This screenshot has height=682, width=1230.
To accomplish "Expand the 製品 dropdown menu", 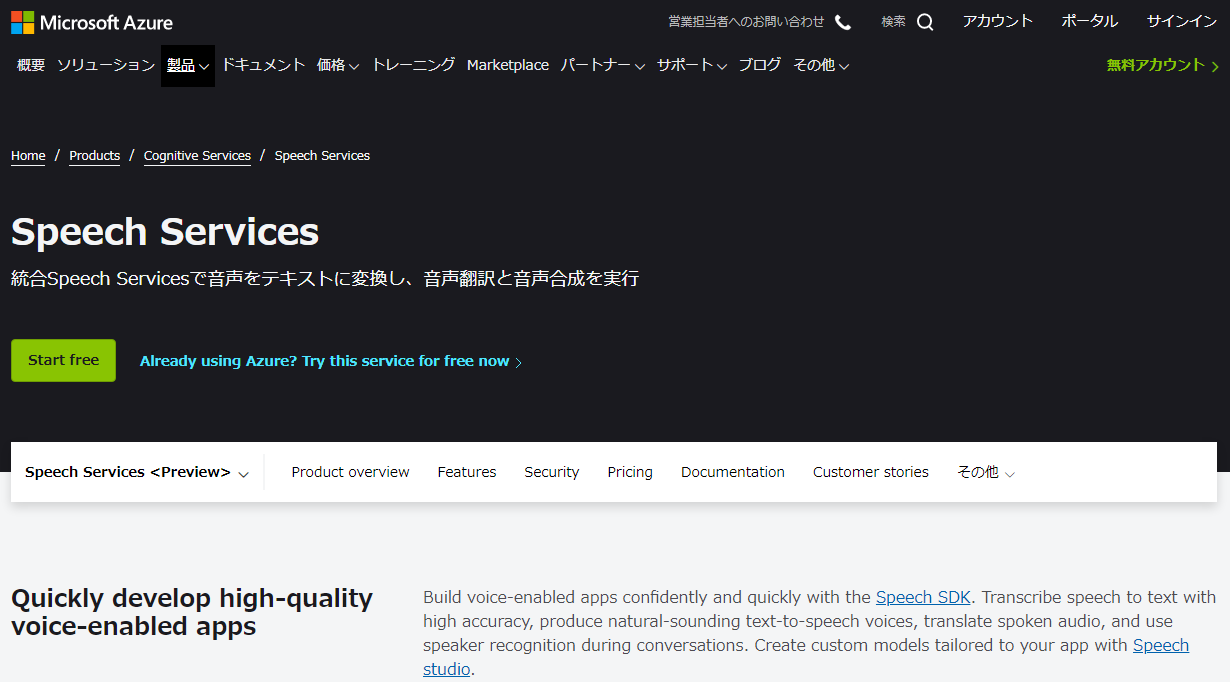I will [x=188, y=65].
